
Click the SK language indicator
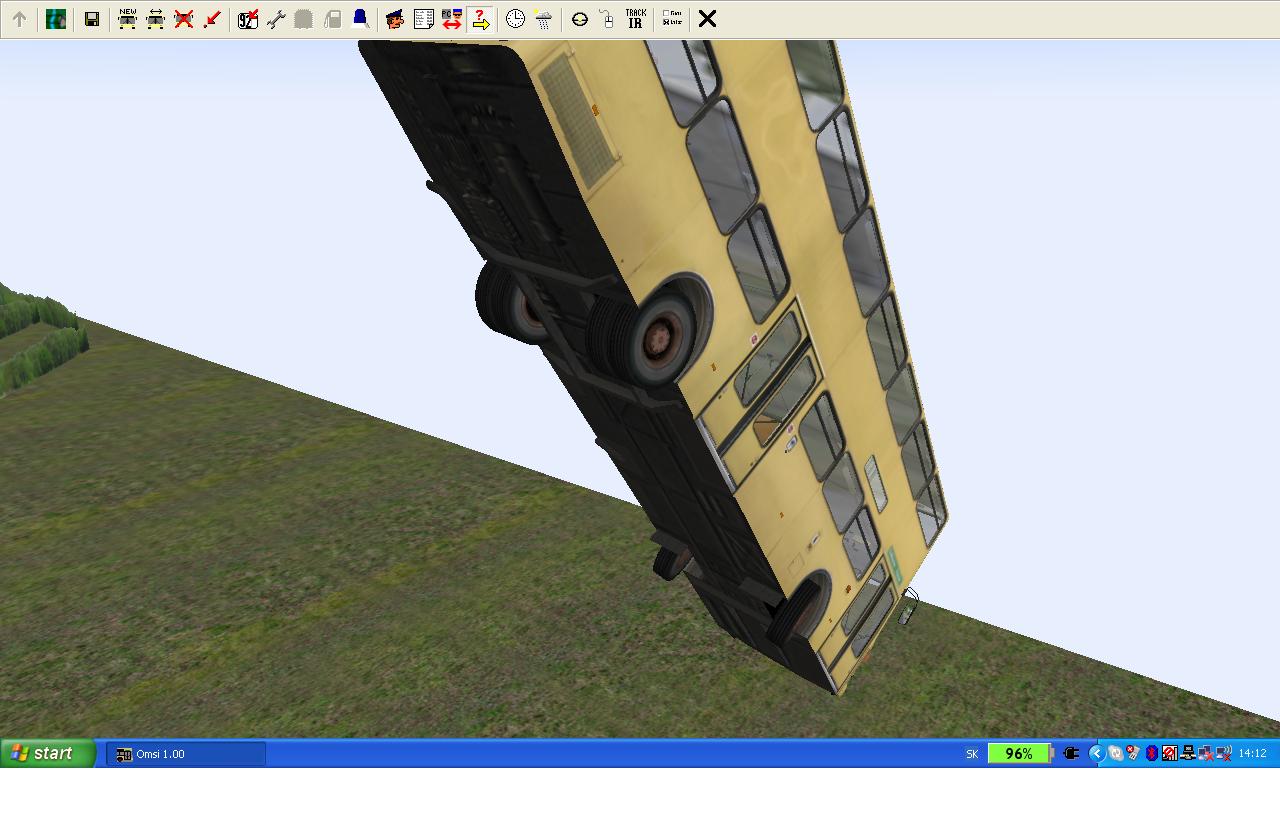point(972,754)
